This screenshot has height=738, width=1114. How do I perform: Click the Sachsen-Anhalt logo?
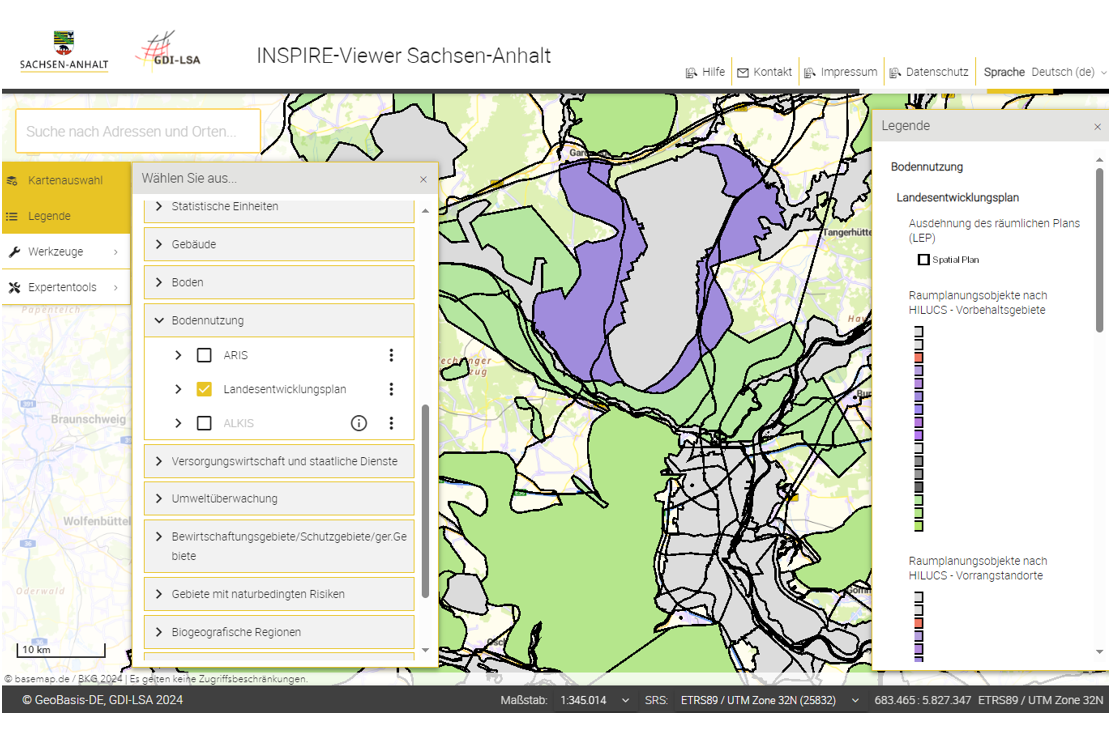tap(64, 52)
